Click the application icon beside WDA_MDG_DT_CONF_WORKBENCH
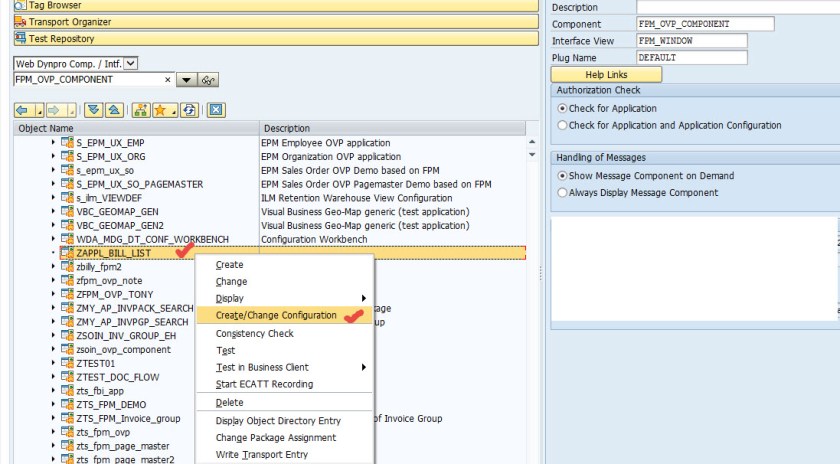This screenshot has height=464, width=840. [x=68, y=239]
